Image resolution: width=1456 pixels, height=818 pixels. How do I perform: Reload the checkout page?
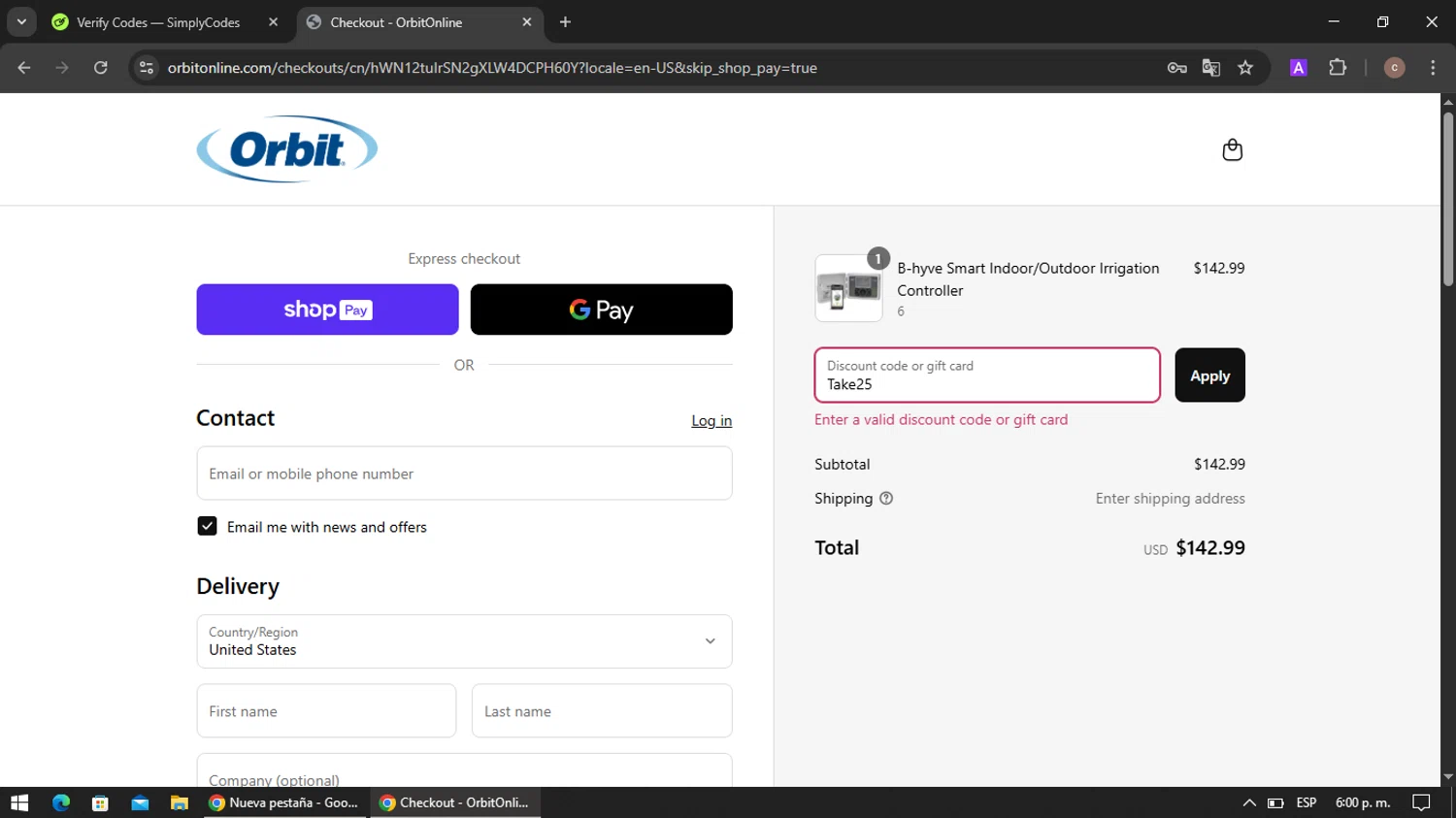point(101,68)
